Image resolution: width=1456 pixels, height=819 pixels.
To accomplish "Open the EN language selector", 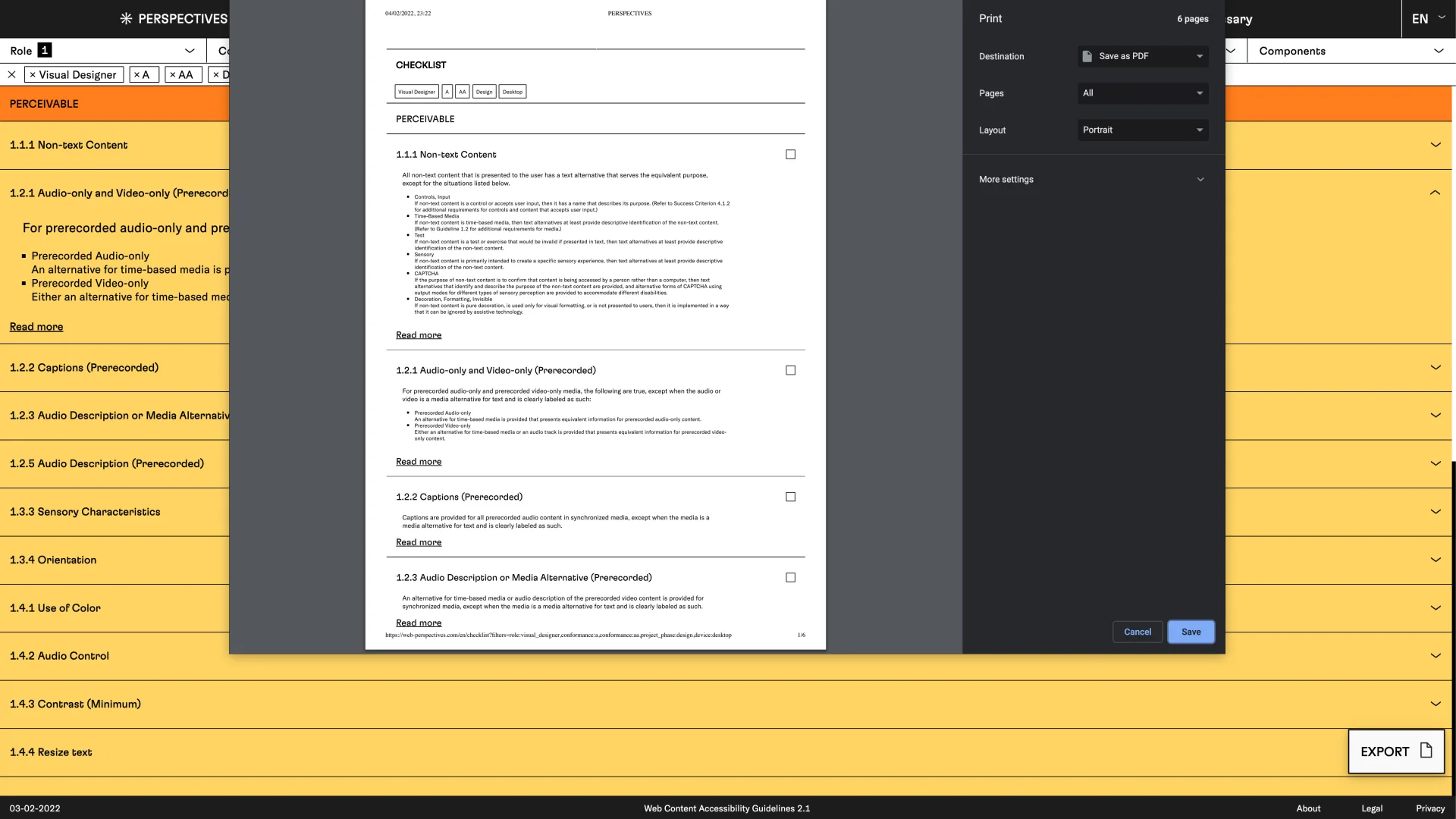I will [1428, 19].
